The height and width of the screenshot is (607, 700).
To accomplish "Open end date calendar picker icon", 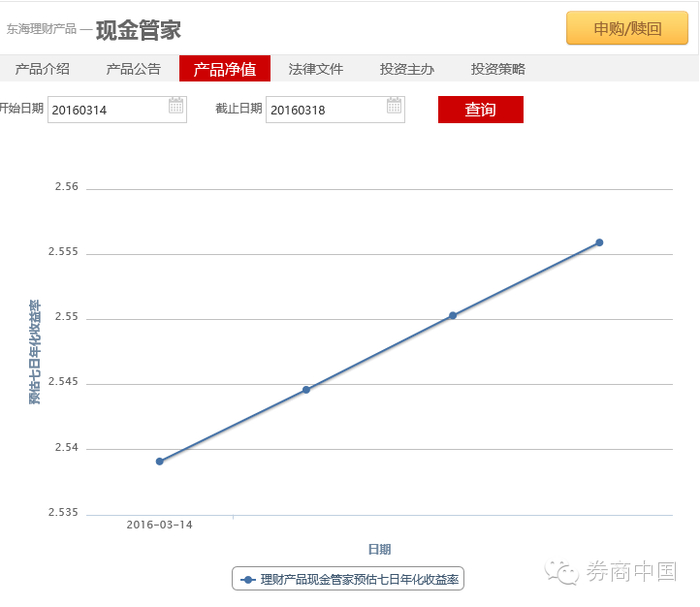I will point(394,105).
